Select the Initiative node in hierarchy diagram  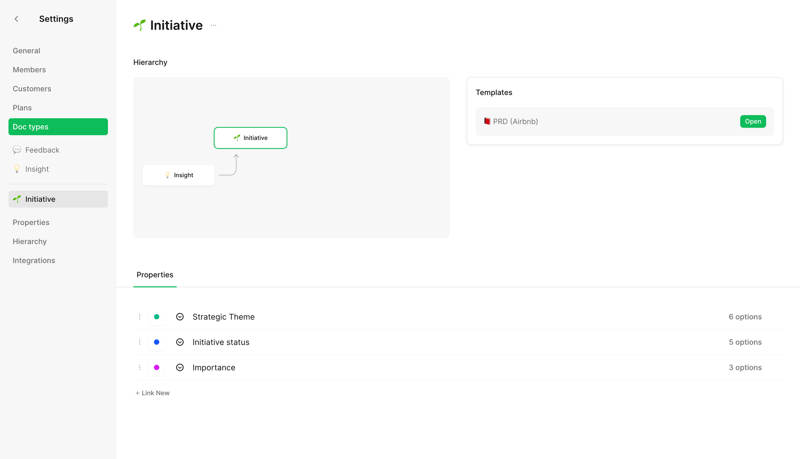coord(251,138)
